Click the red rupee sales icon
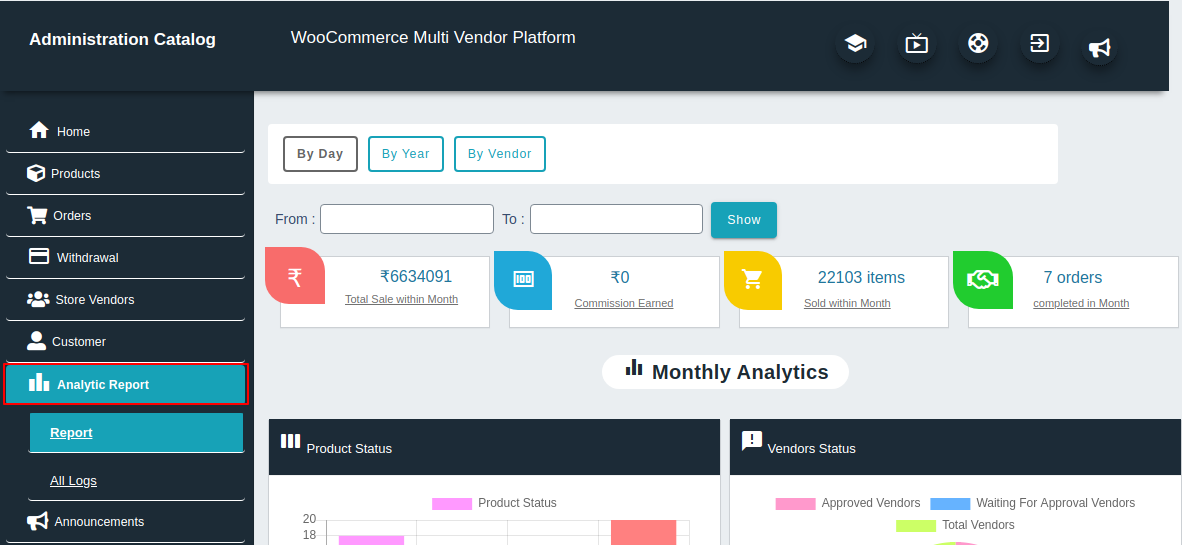 point(295,277)
